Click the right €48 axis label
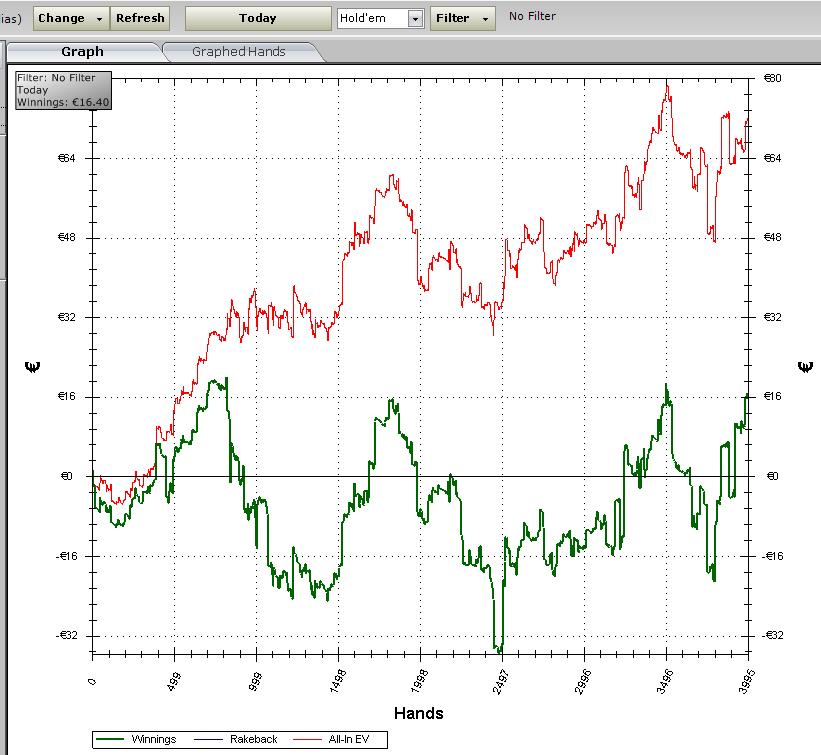Image resolution: width=821 pixels, height=755 pixels. [x=772, y=237]
